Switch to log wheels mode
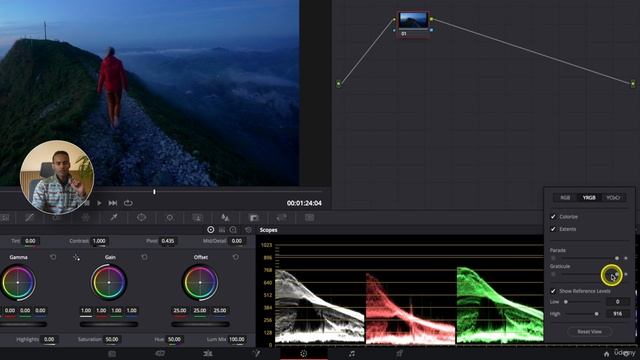Viewport: 640px width, 360px height. pos(233,230)
